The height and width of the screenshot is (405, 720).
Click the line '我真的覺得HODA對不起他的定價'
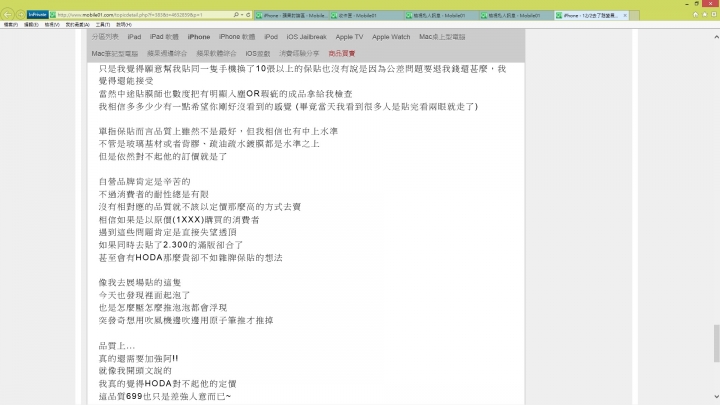168,383
